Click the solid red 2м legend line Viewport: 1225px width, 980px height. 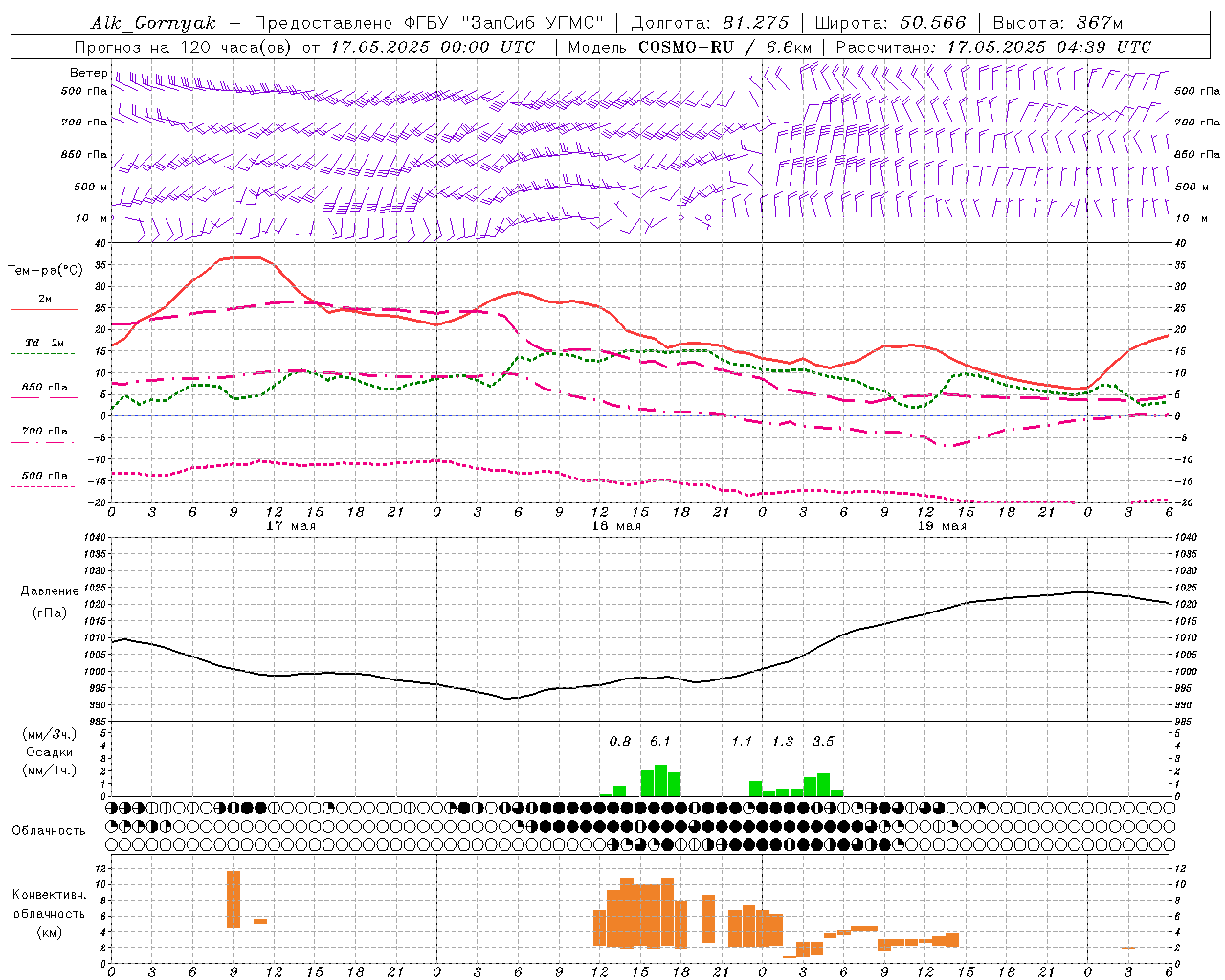(44, 310)
